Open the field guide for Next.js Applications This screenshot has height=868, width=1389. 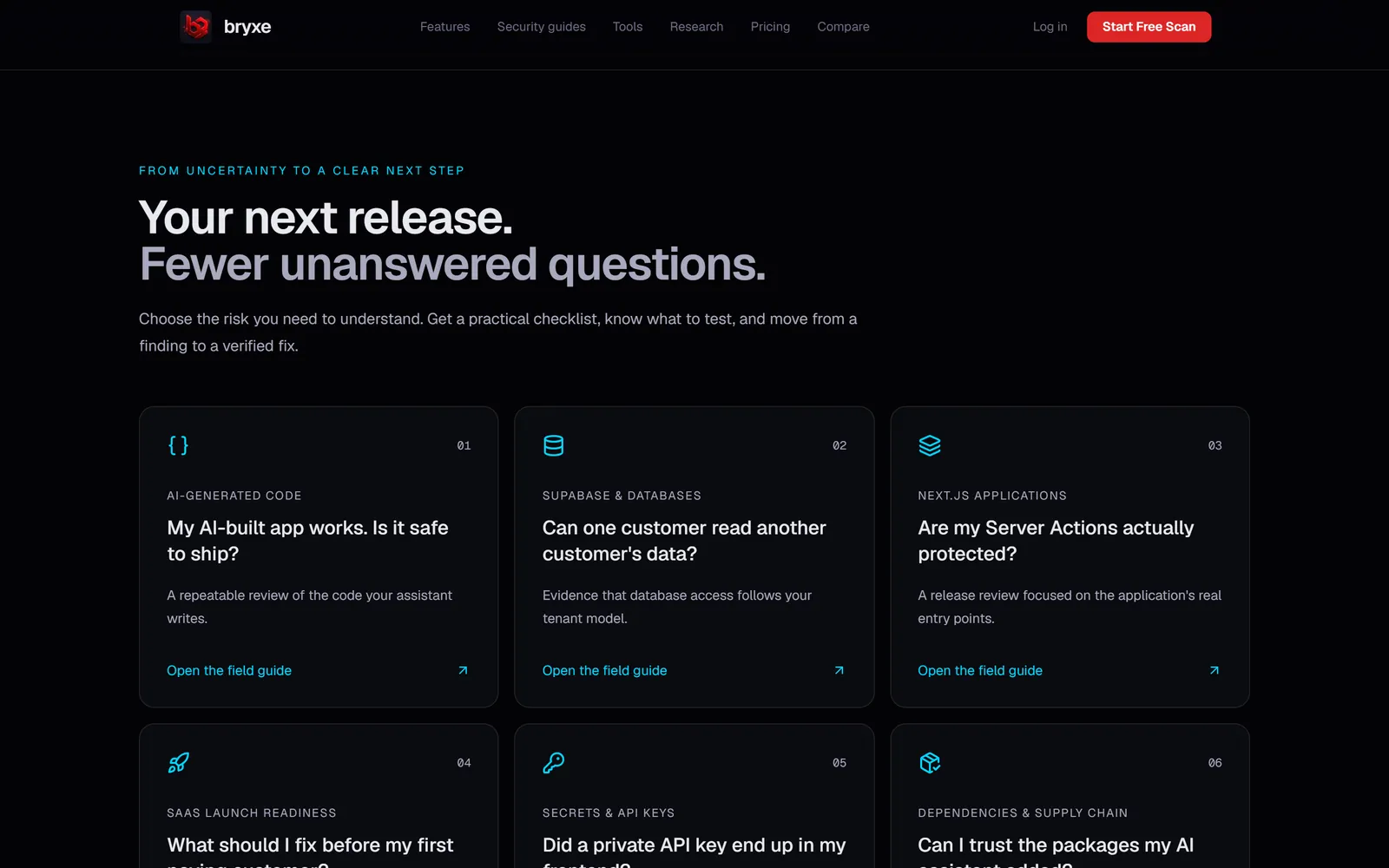tap(980, 670)
